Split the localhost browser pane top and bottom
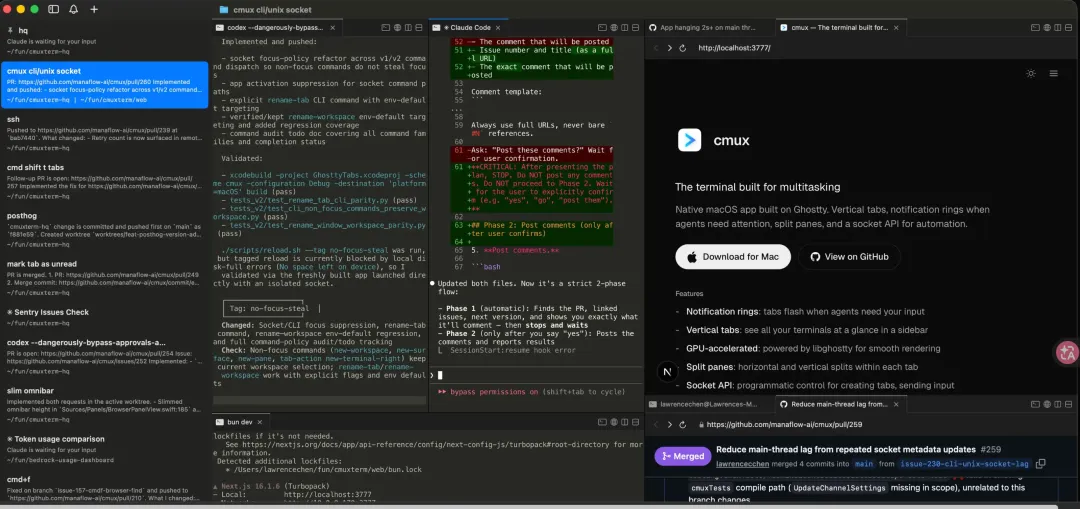The height and width of the screenshot is (509, 1080). [1068, 28]
